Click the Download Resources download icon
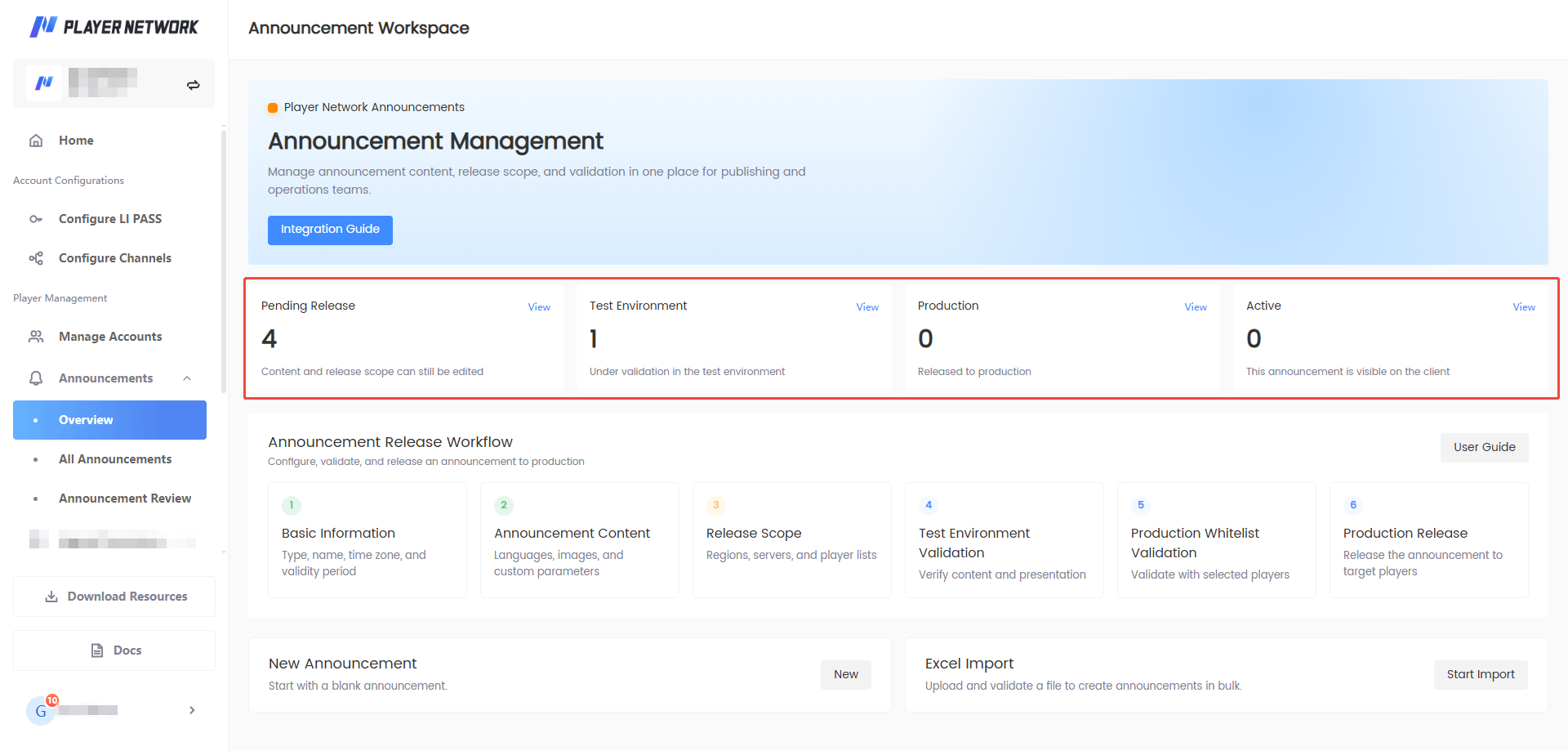This screenshot has width=1568, height=751. pos(51,597)
